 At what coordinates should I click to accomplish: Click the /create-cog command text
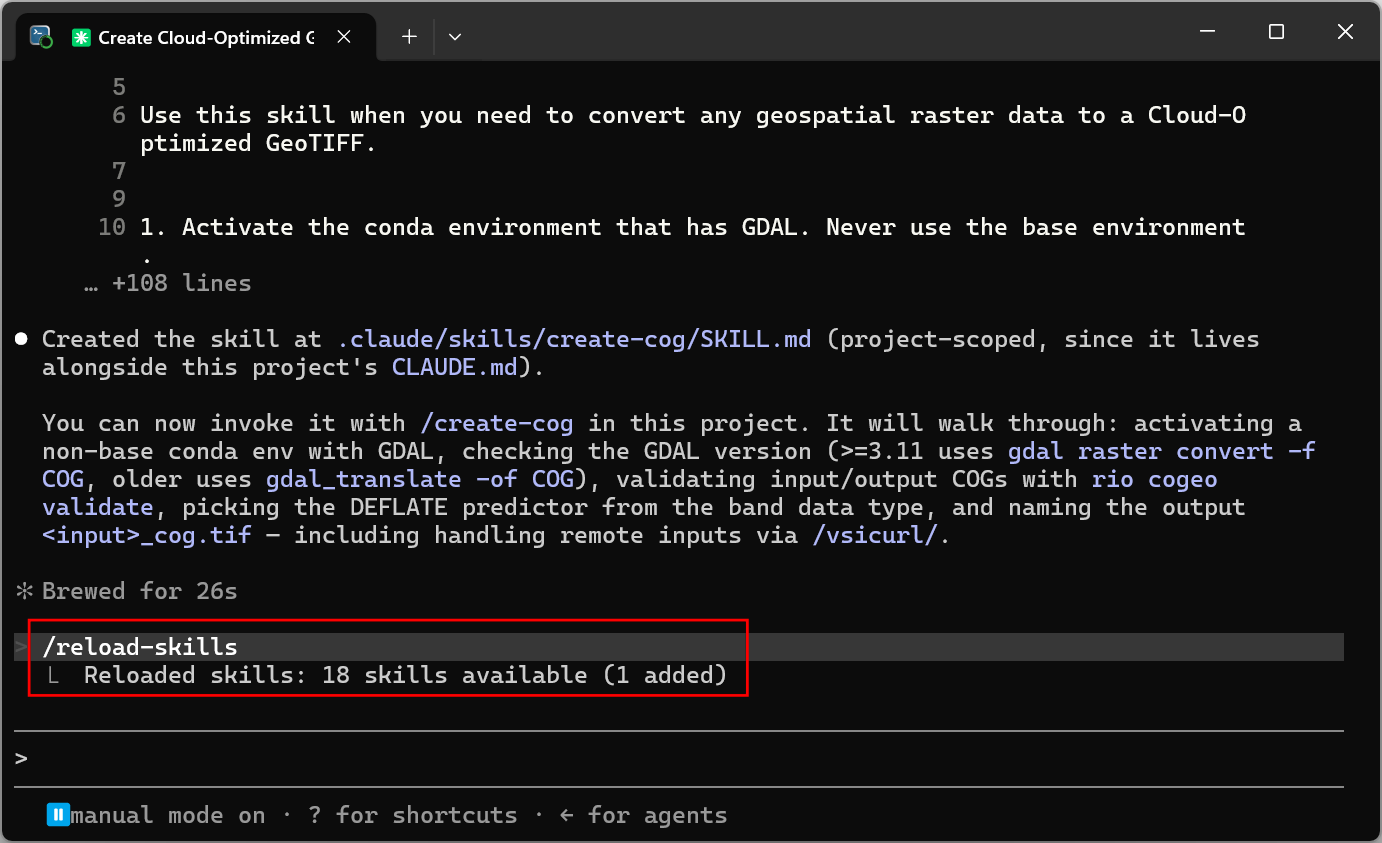click(x=497, y=423)
